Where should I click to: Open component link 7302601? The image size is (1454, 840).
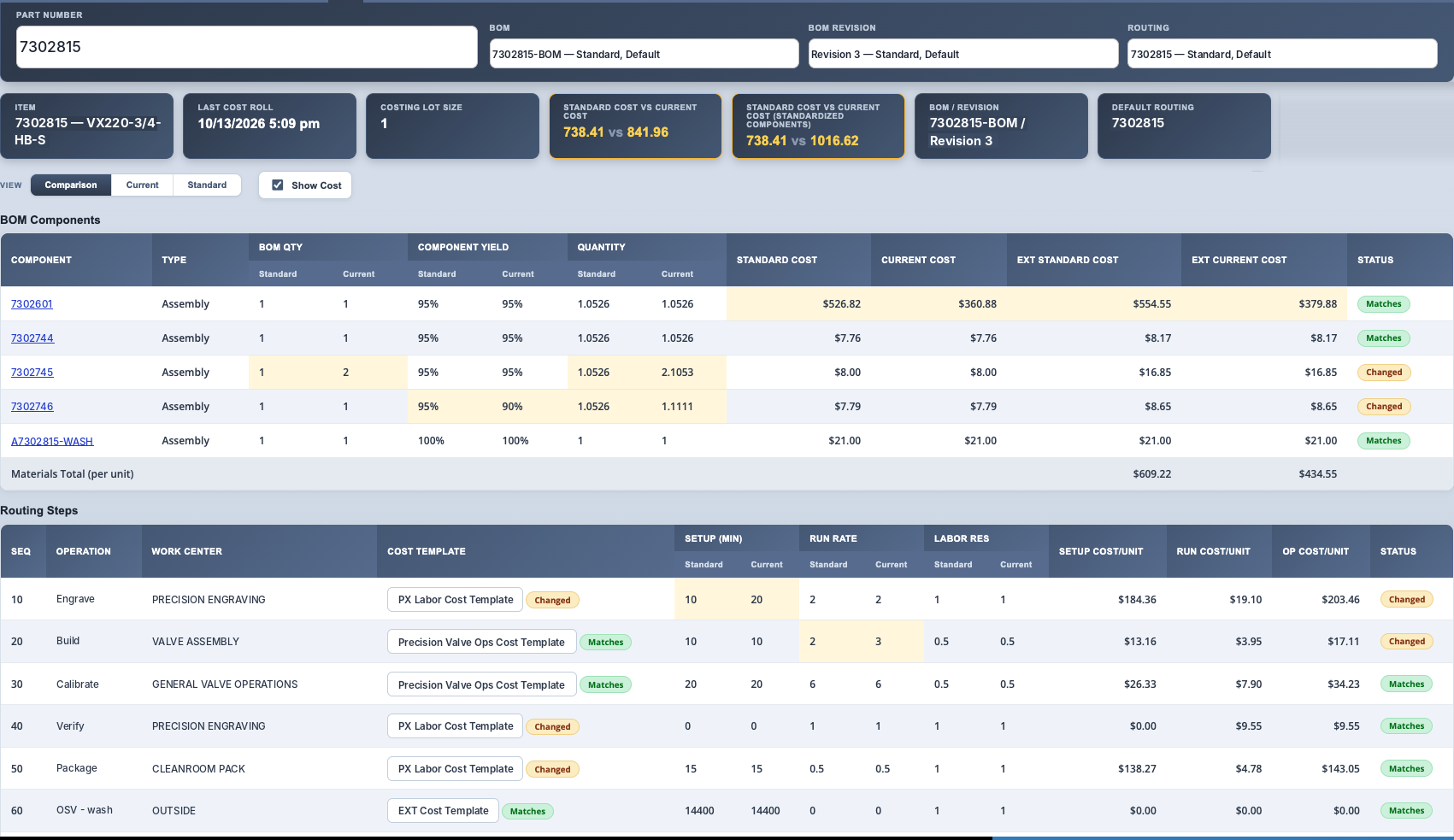32,304
